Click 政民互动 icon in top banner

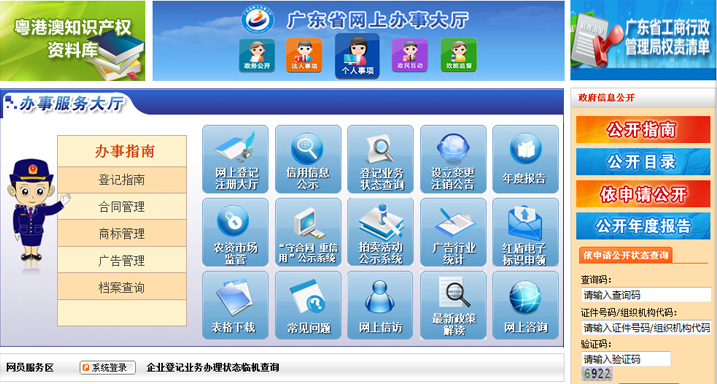[410, 55]
